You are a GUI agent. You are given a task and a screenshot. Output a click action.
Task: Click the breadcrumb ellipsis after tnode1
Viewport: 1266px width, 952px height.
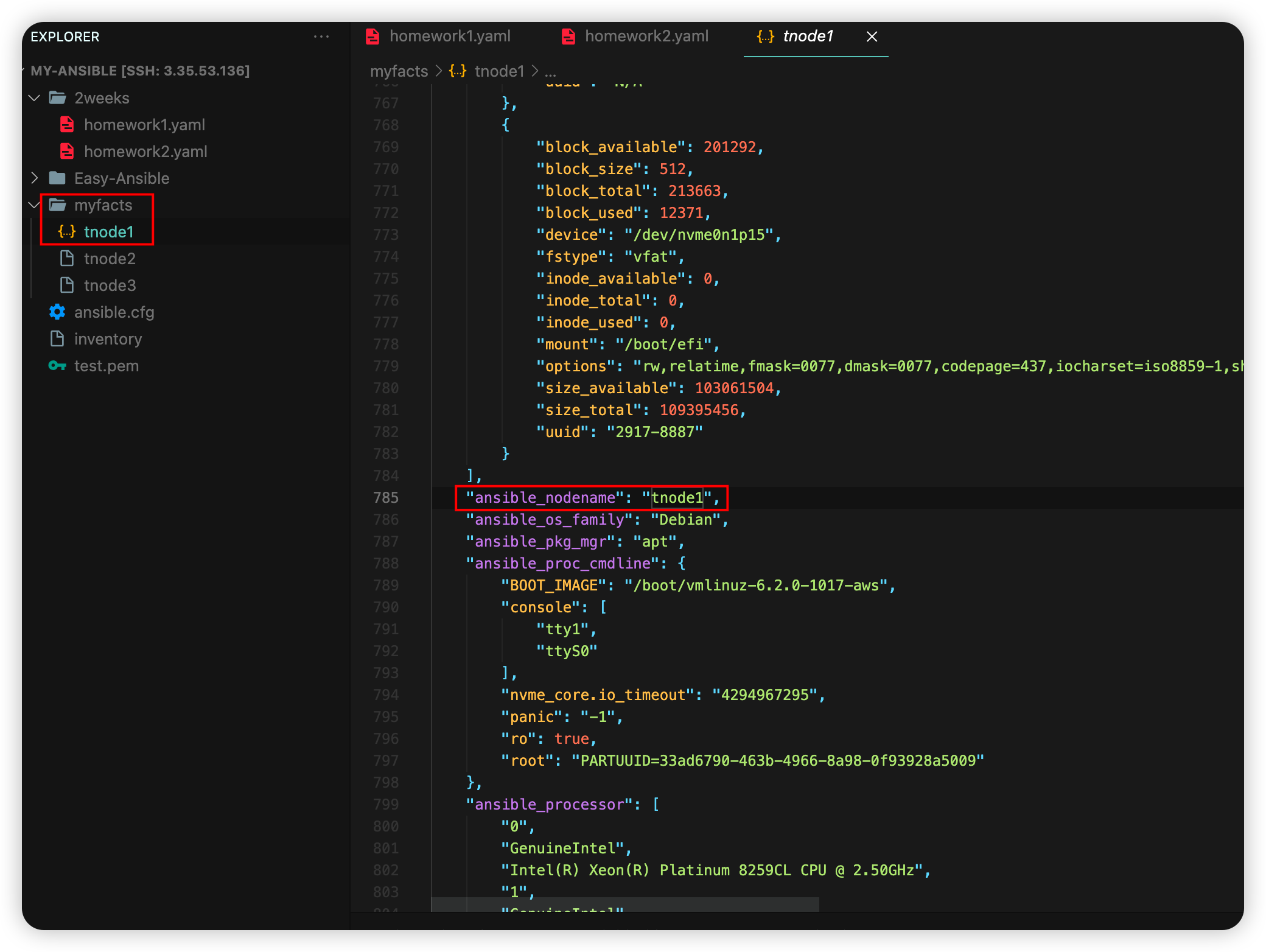550,71
